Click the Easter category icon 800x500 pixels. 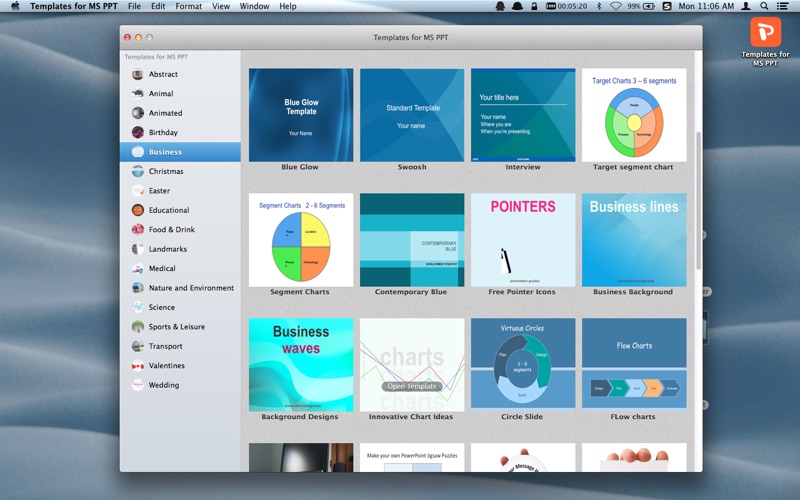138,191
